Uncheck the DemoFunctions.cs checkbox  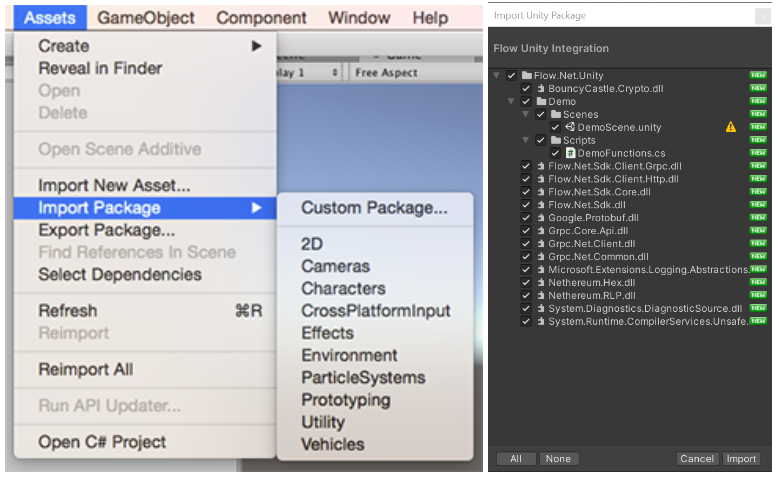(555, 153)
